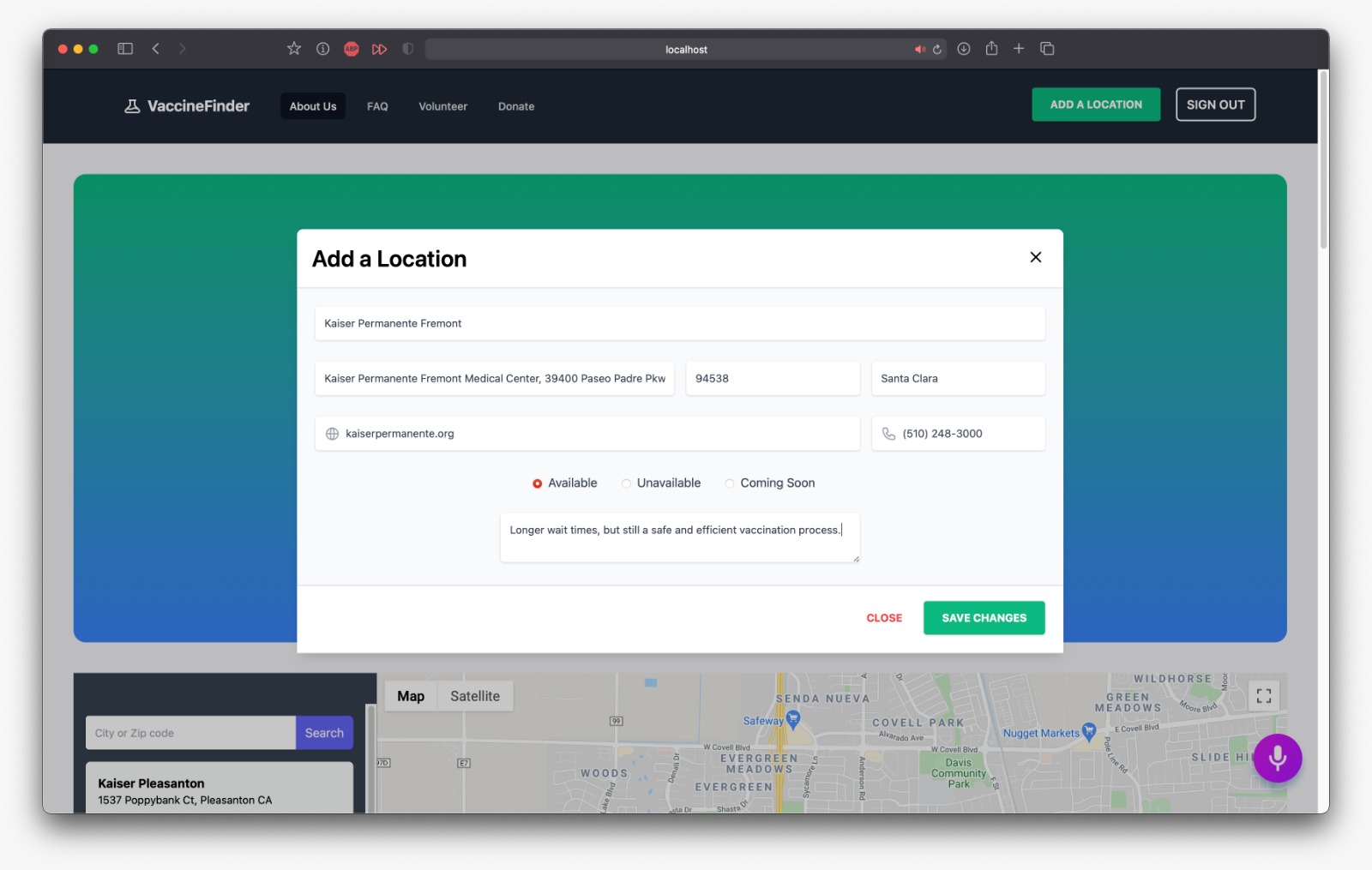Screen dimensions: 1372x870
Task: Click the zip code field showing 94538
Action: (x=773, y=378)
